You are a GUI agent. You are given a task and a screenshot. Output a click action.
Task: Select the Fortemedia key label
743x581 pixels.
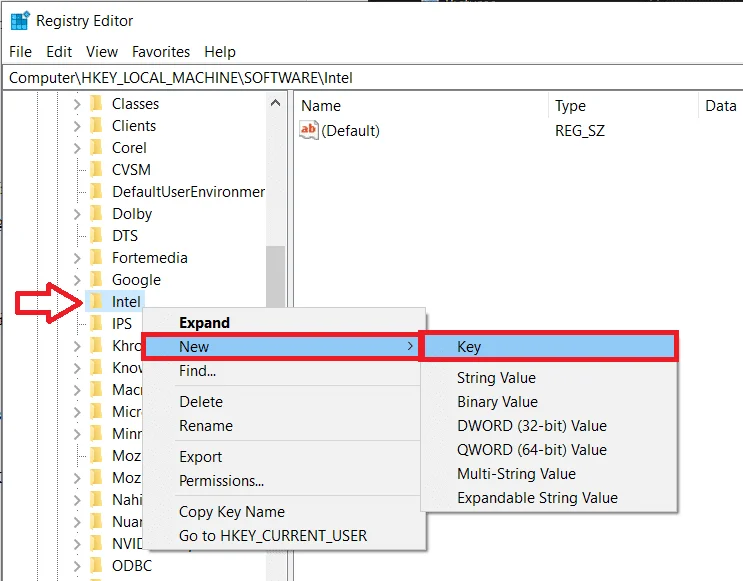coord(150,258)
